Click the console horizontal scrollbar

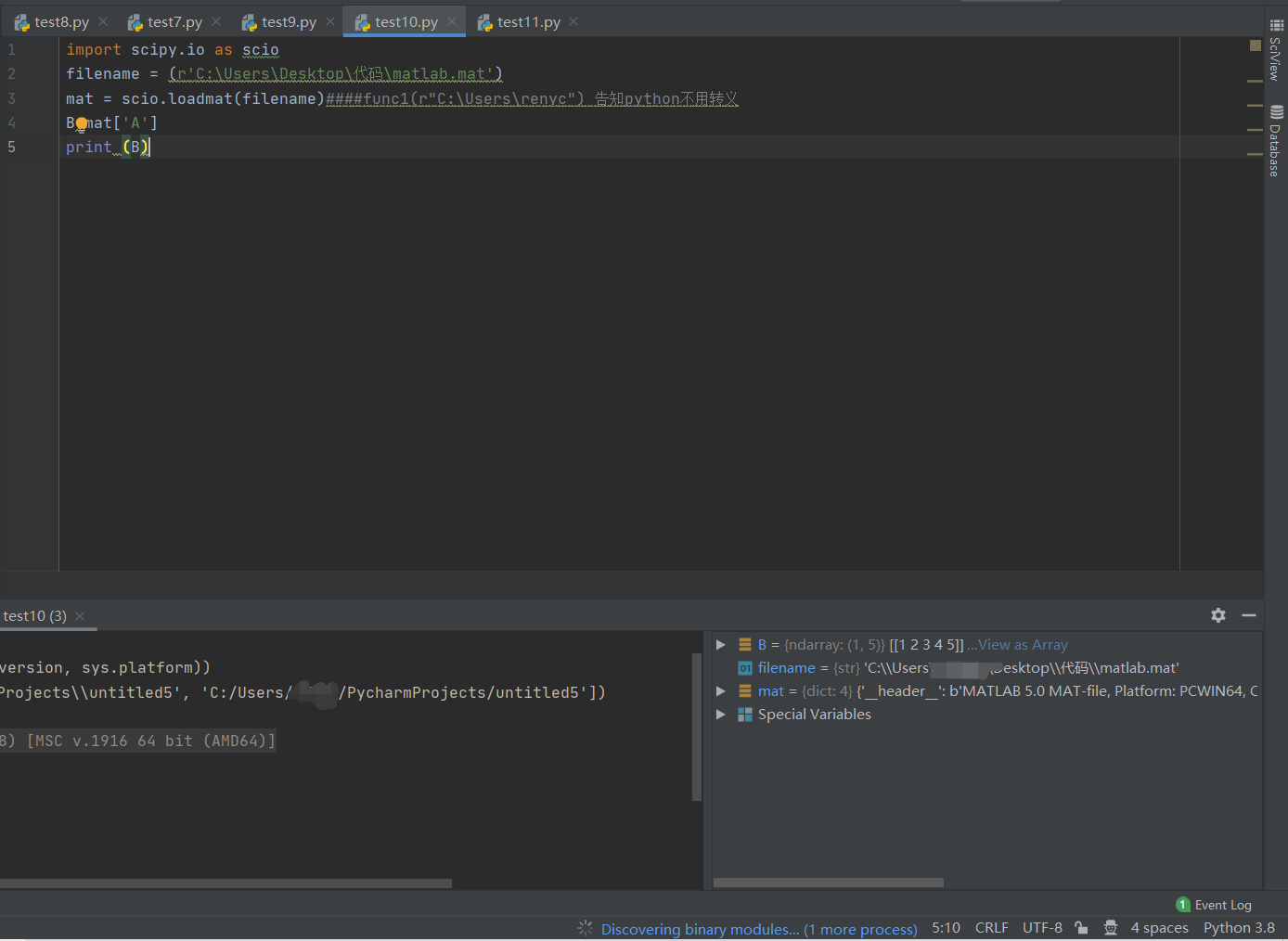point(225,883)
